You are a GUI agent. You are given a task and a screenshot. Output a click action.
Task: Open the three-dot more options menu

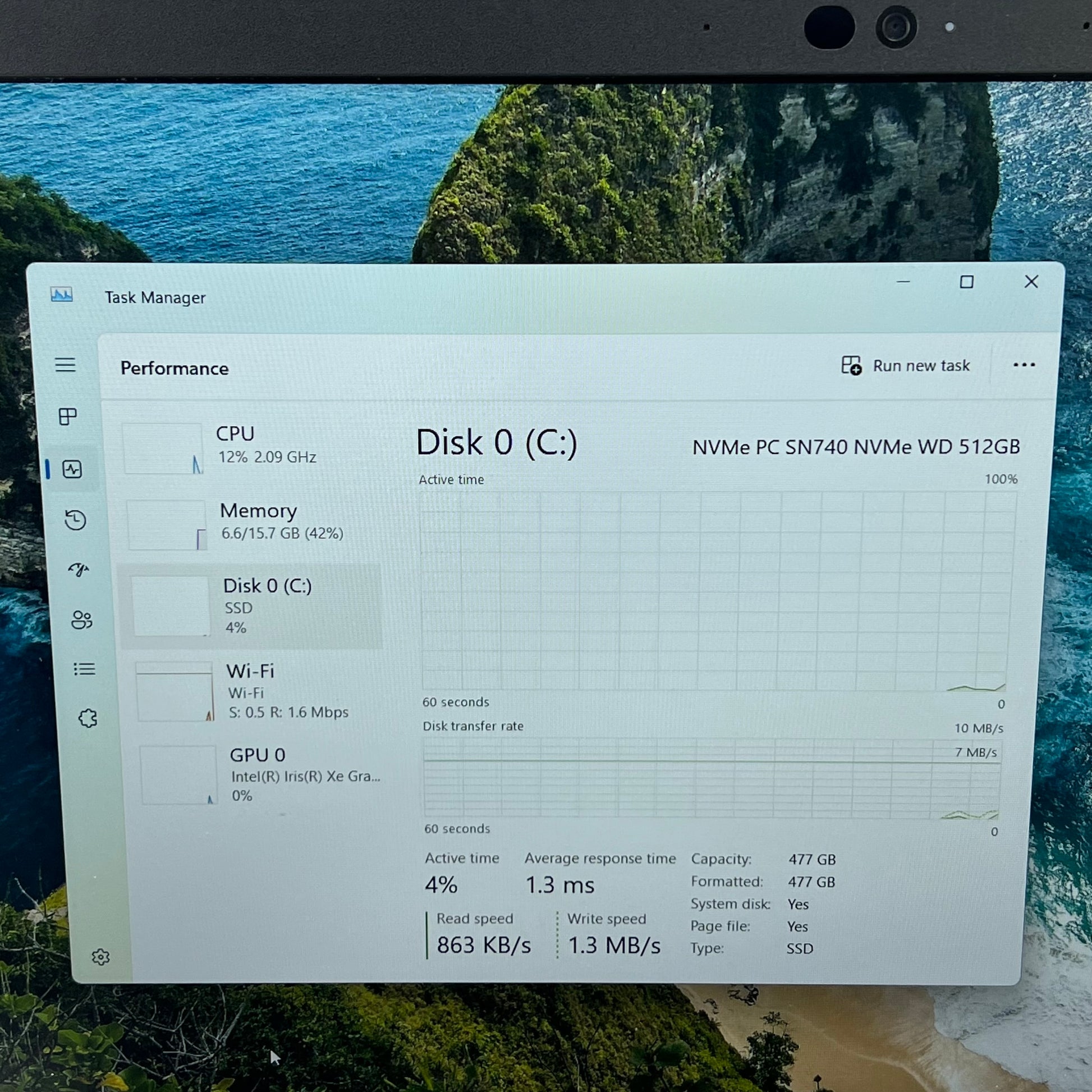click(x=1024, y=365)
